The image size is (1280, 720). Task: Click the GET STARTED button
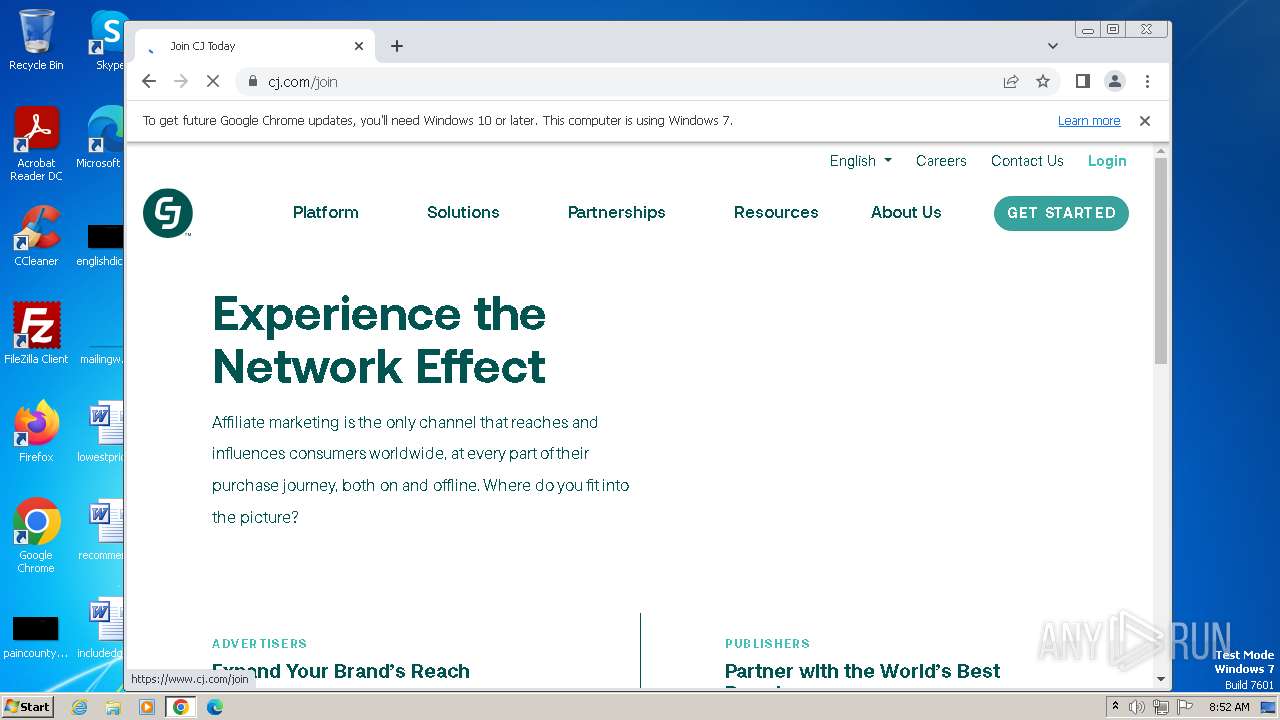(x=1061, y=213)
